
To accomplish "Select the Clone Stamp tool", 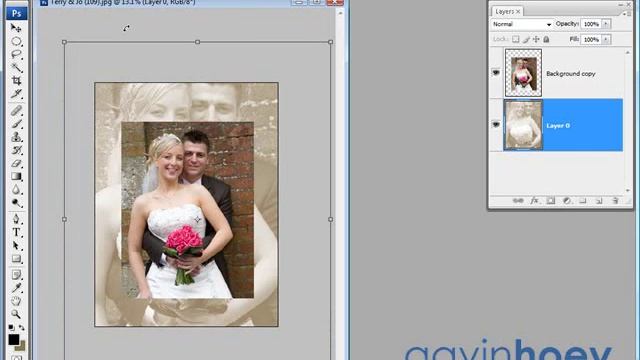I will (16, 137).
